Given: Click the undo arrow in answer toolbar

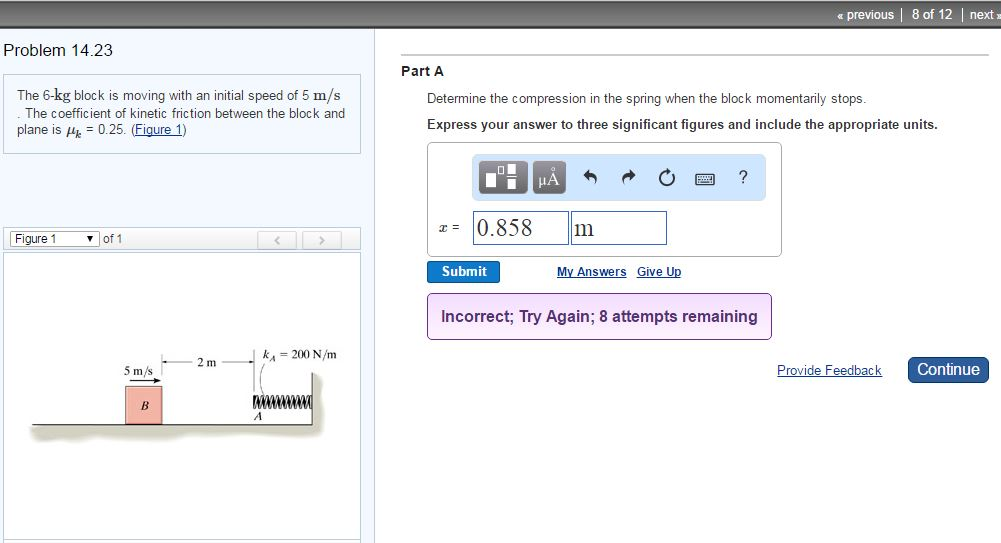Looking at the screenshot, I should click(x=590, y=178).
